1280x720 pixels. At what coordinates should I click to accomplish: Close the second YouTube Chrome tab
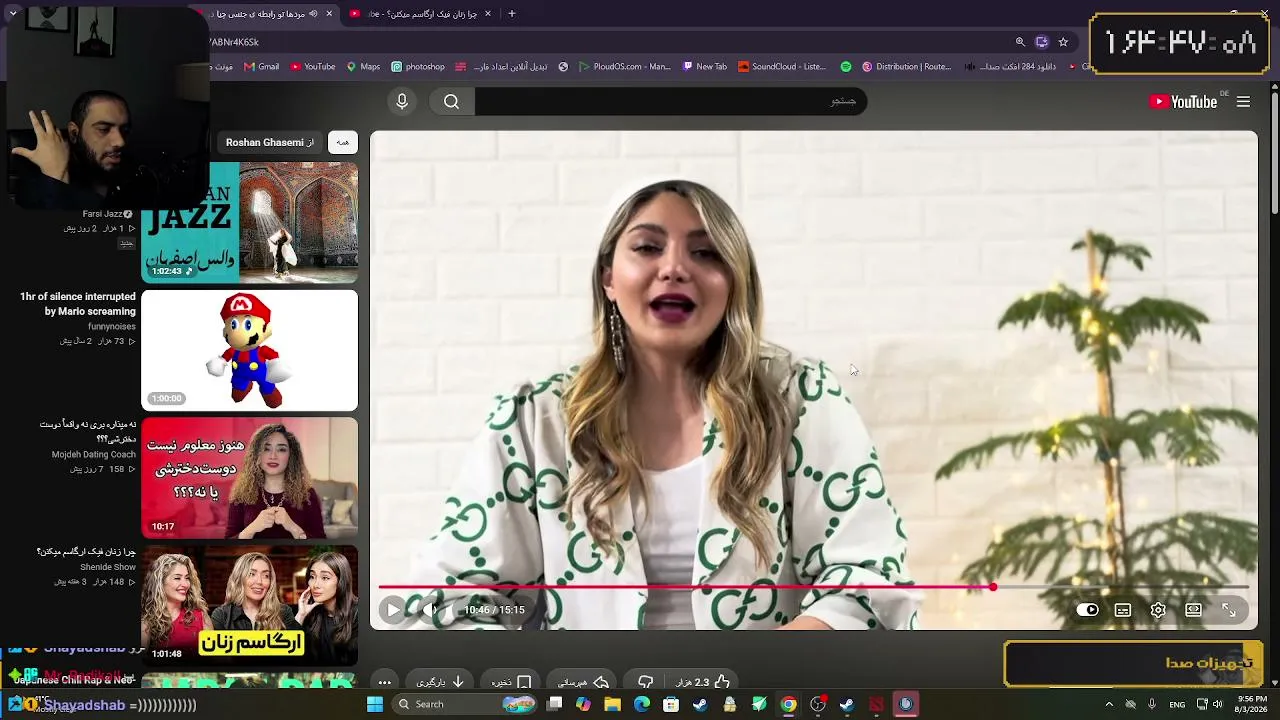(x=487, y=14)
